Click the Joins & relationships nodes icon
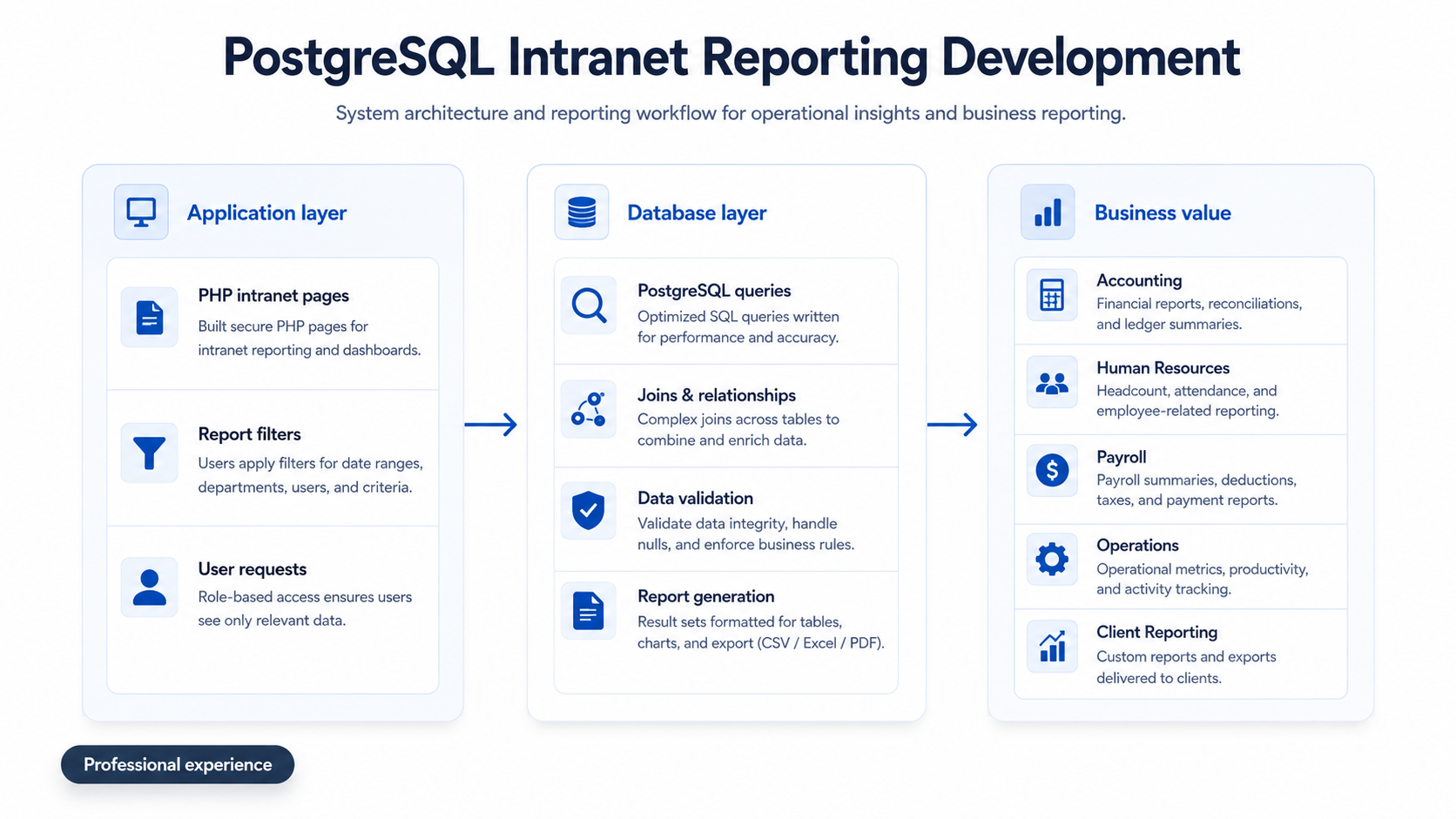This screenshot has width=1456, height=819. click(x=589, y=408)
